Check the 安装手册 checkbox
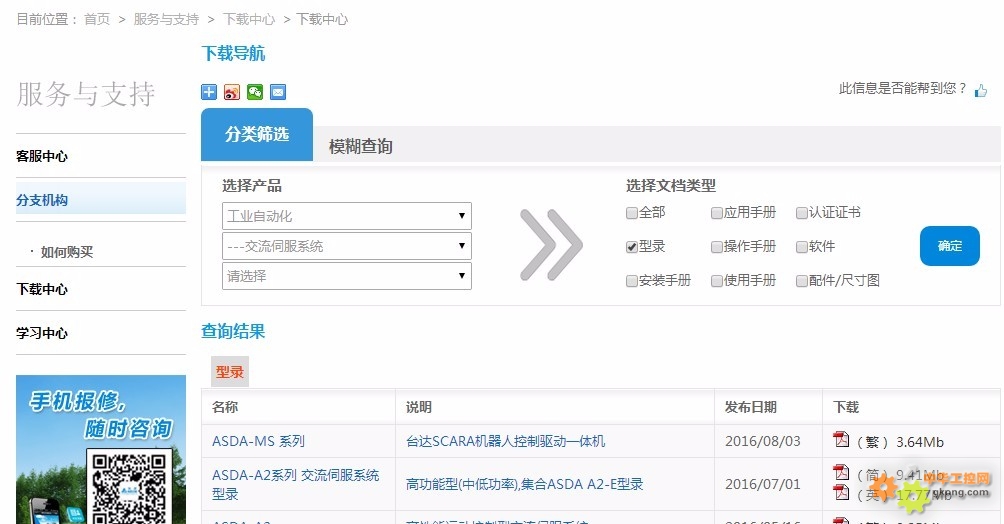 tap(631, 281)
